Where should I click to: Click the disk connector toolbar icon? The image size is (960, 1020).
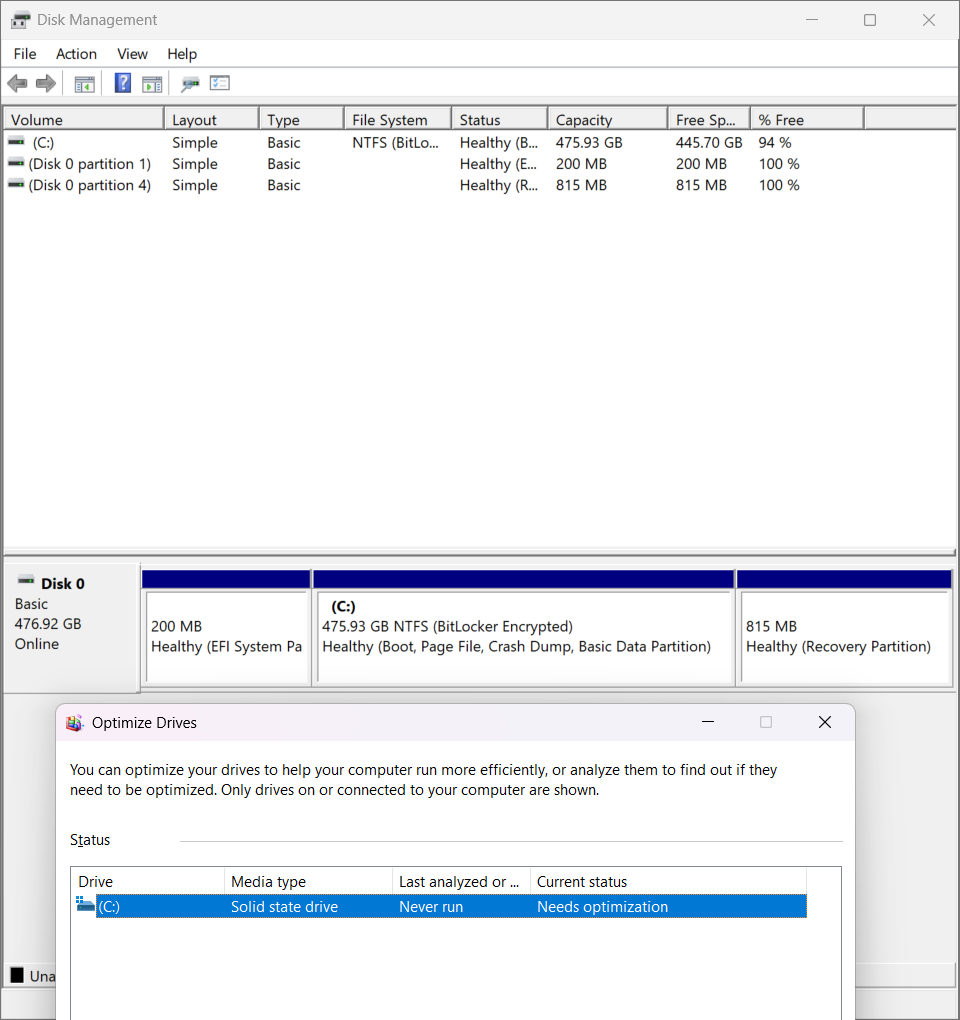click(190, 84)
